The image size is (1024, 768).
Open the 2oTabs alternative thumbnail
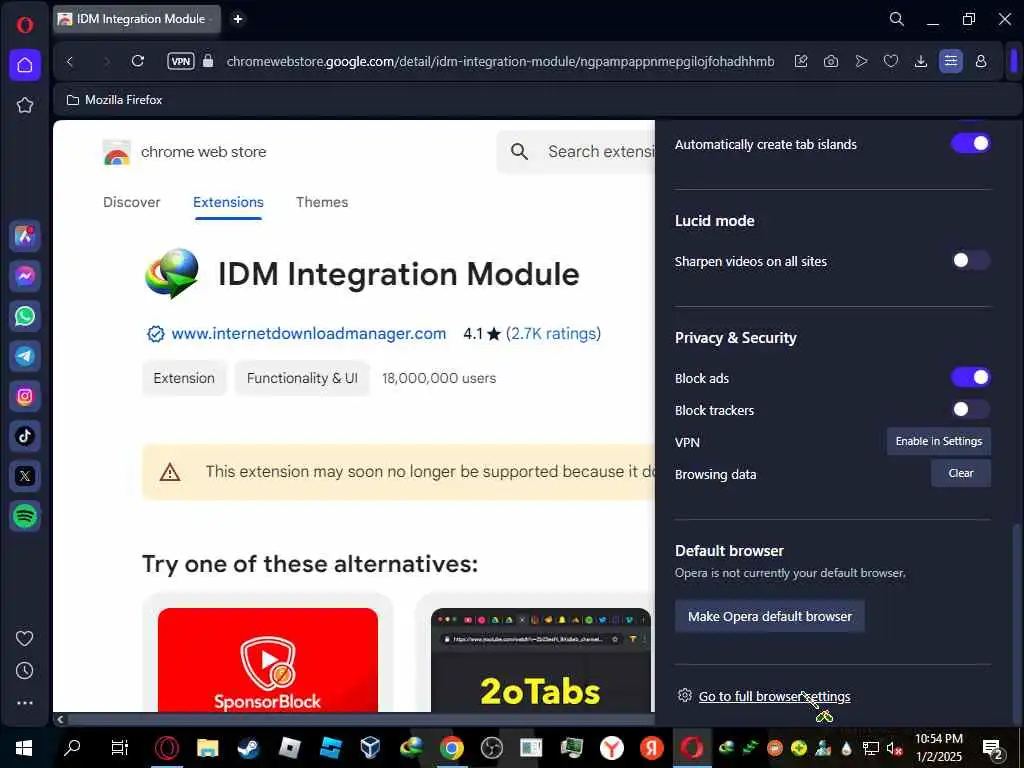tap(541, 660)
